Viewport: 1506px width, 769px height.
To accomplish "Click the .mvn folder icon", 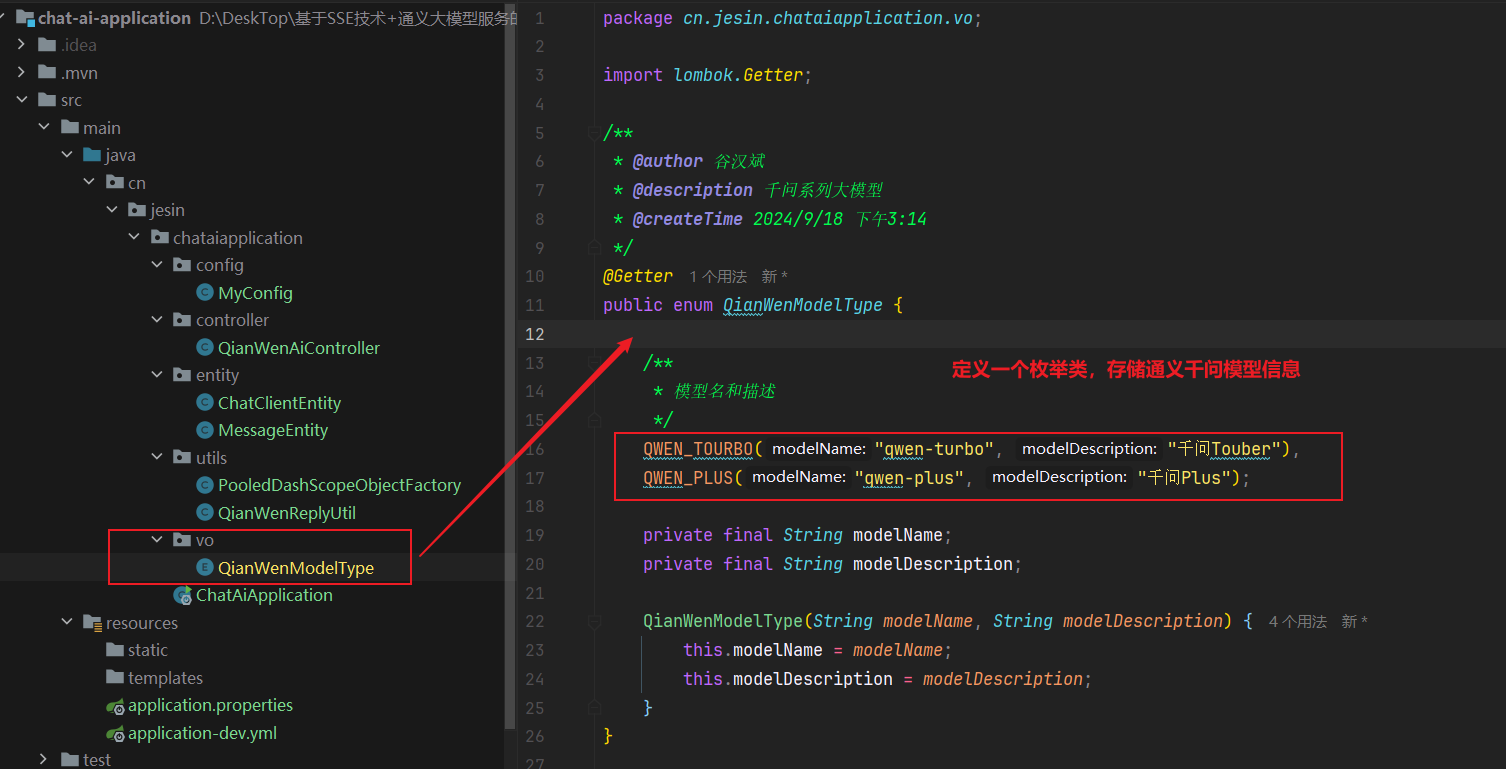I will coord(47,73).
